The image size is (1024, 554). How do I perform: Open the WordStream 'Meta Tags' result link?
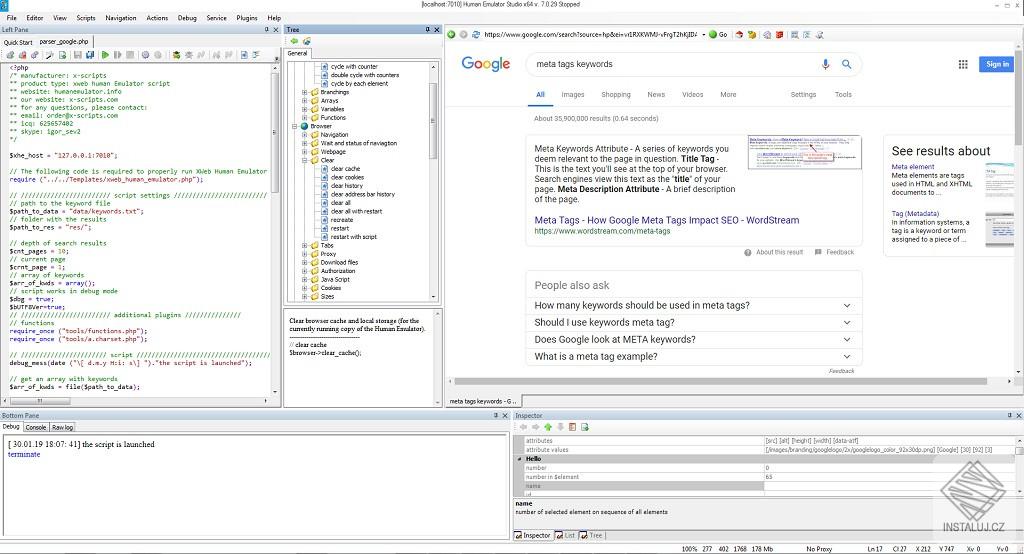point(667,220)
